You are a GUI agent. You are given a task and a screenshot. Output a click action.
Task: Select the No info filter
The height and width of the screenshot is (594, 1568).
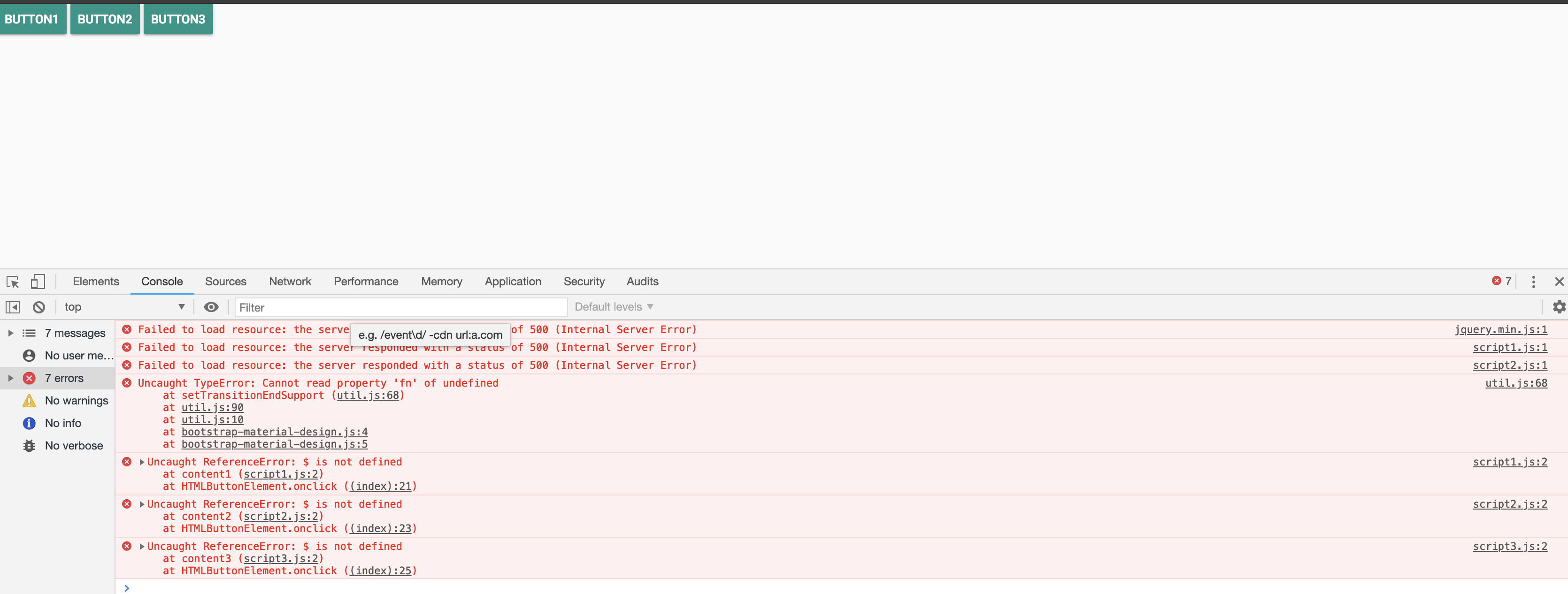pyautogui.click(x=62, y=422)
